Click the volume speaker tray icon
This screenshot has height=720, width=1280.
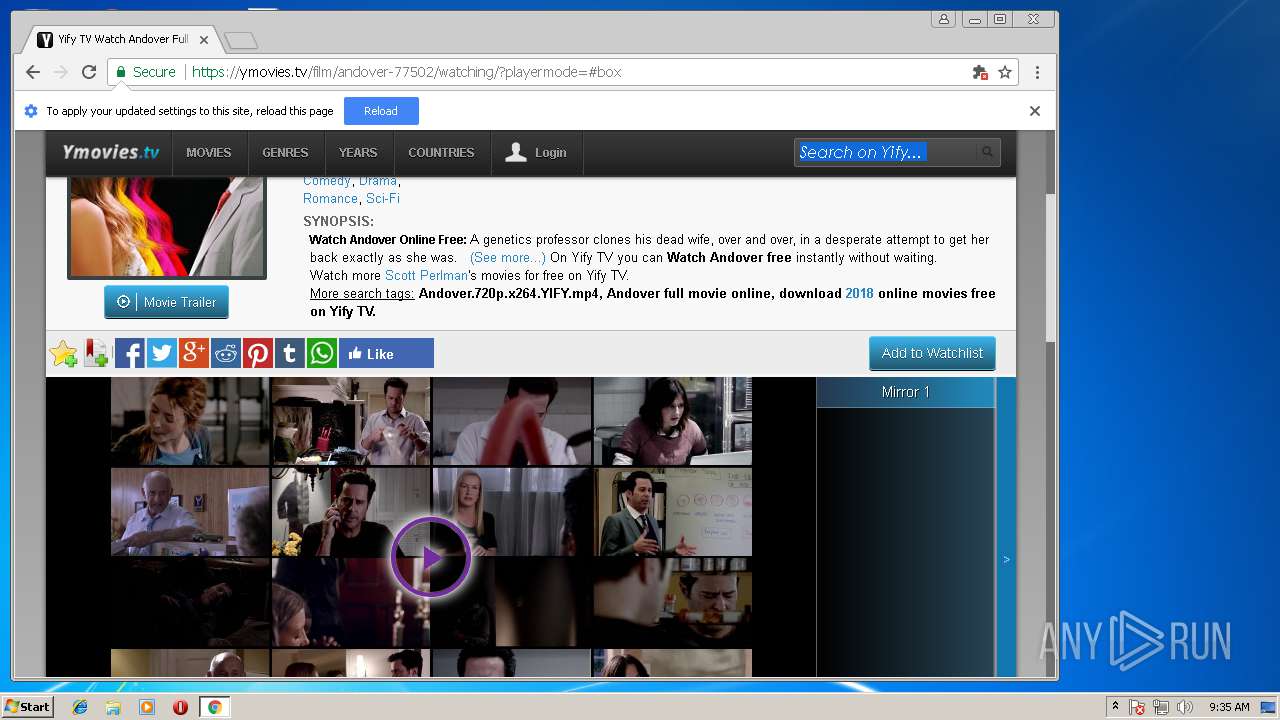coord(1185,707)
